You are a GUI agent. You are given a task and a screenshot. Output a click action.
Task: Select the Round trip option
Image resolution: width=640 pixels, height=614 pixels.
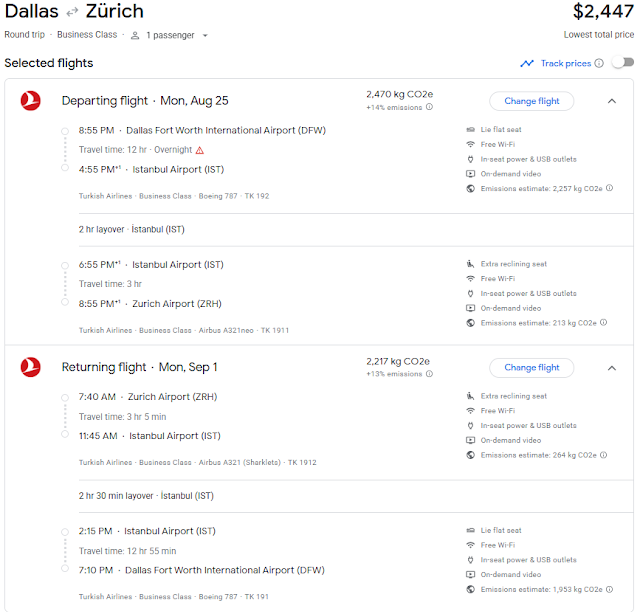(25, 35)
